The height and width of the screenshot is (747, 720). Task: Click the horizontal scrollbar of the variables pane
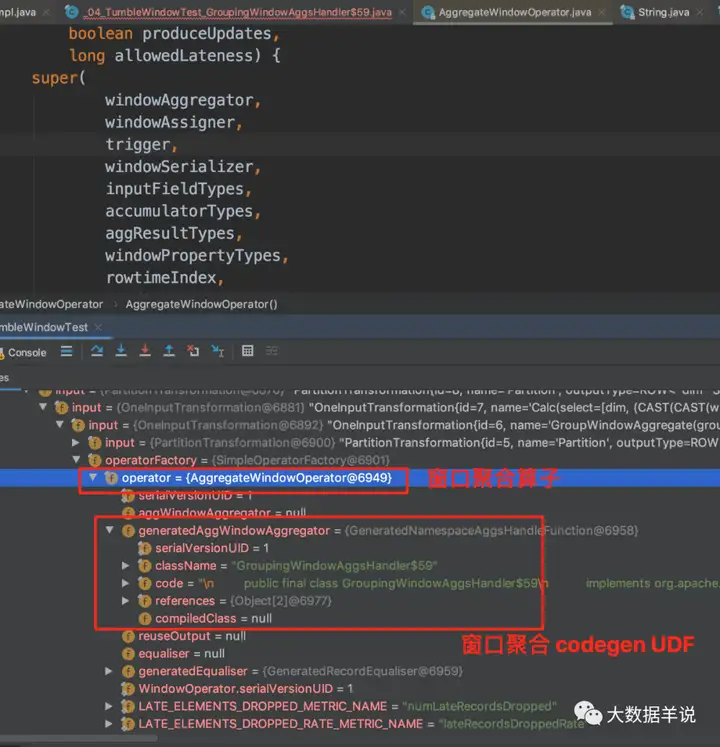click(79, 739)
